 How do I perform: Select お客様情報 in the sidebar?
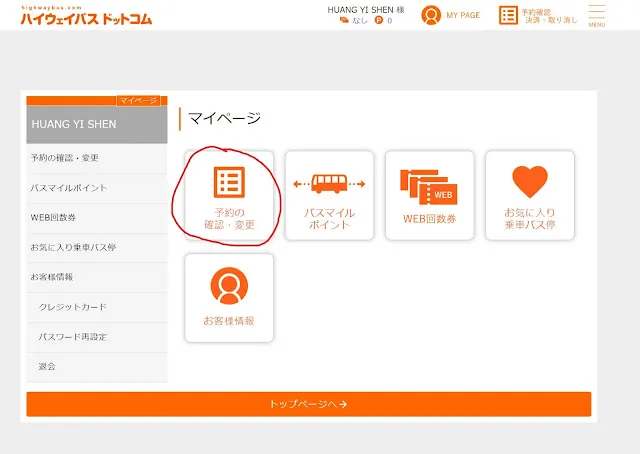coord(97,277)
